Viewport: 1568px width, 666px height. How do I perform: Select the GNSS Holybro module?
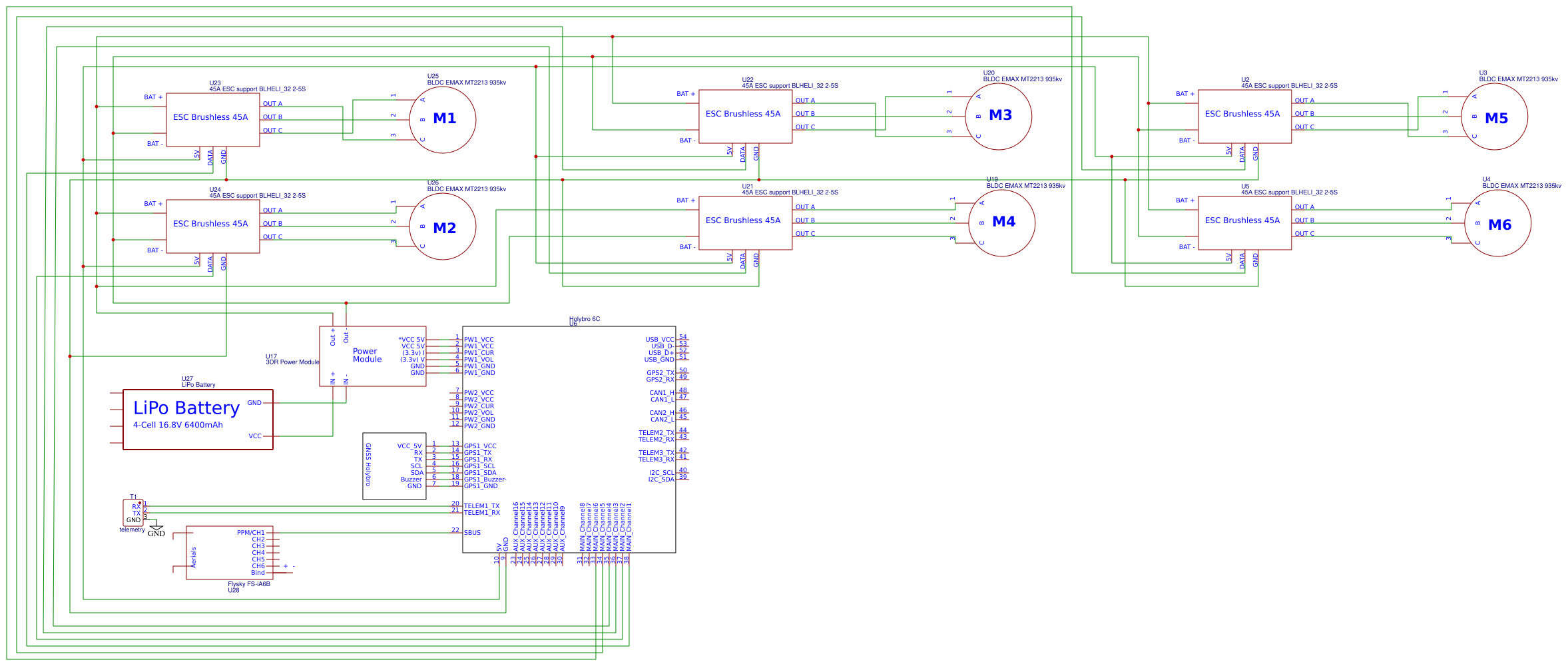pos(394,466)
